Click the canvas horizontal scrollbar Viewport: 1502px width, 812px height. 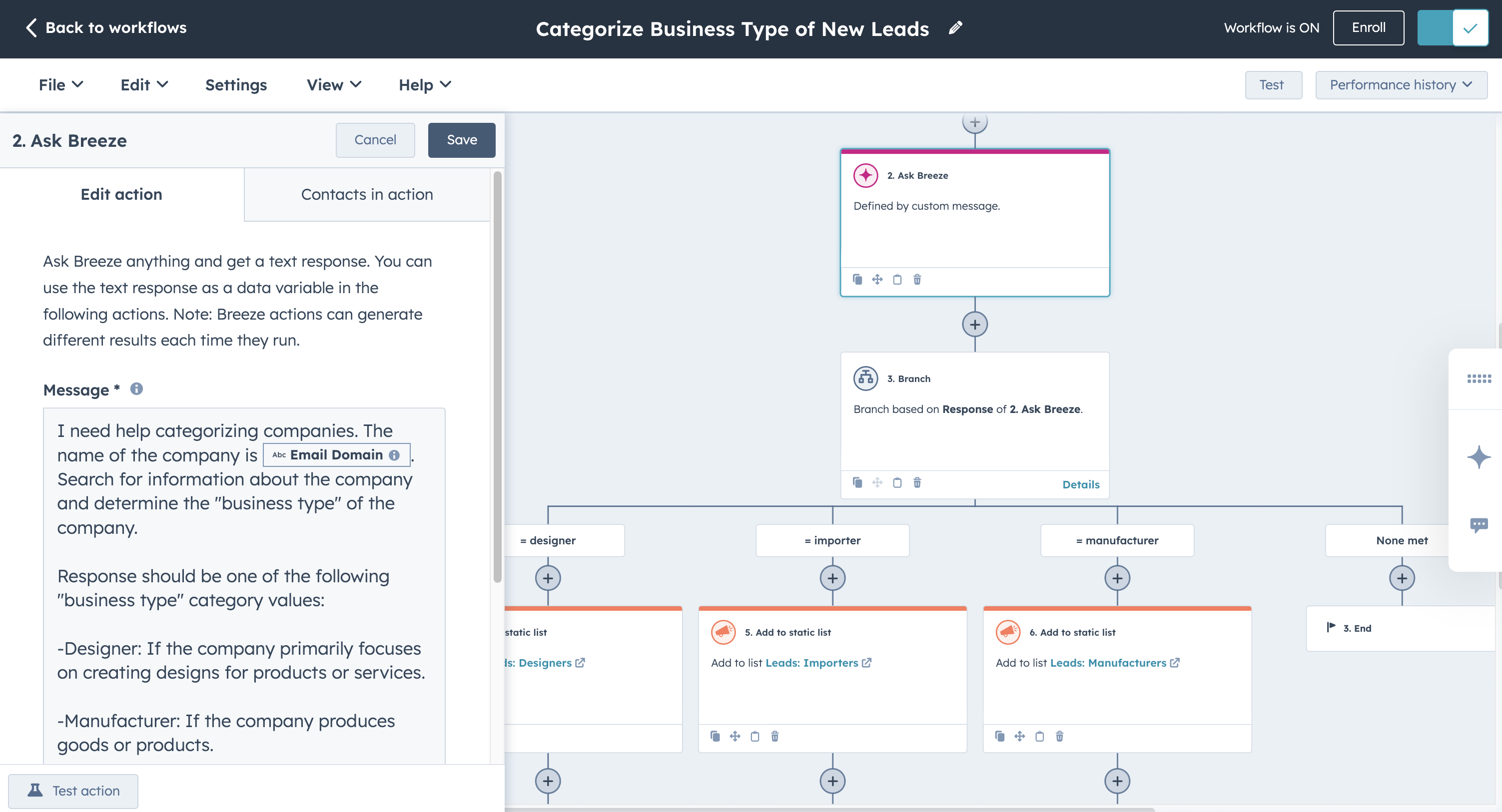(829, 810)
